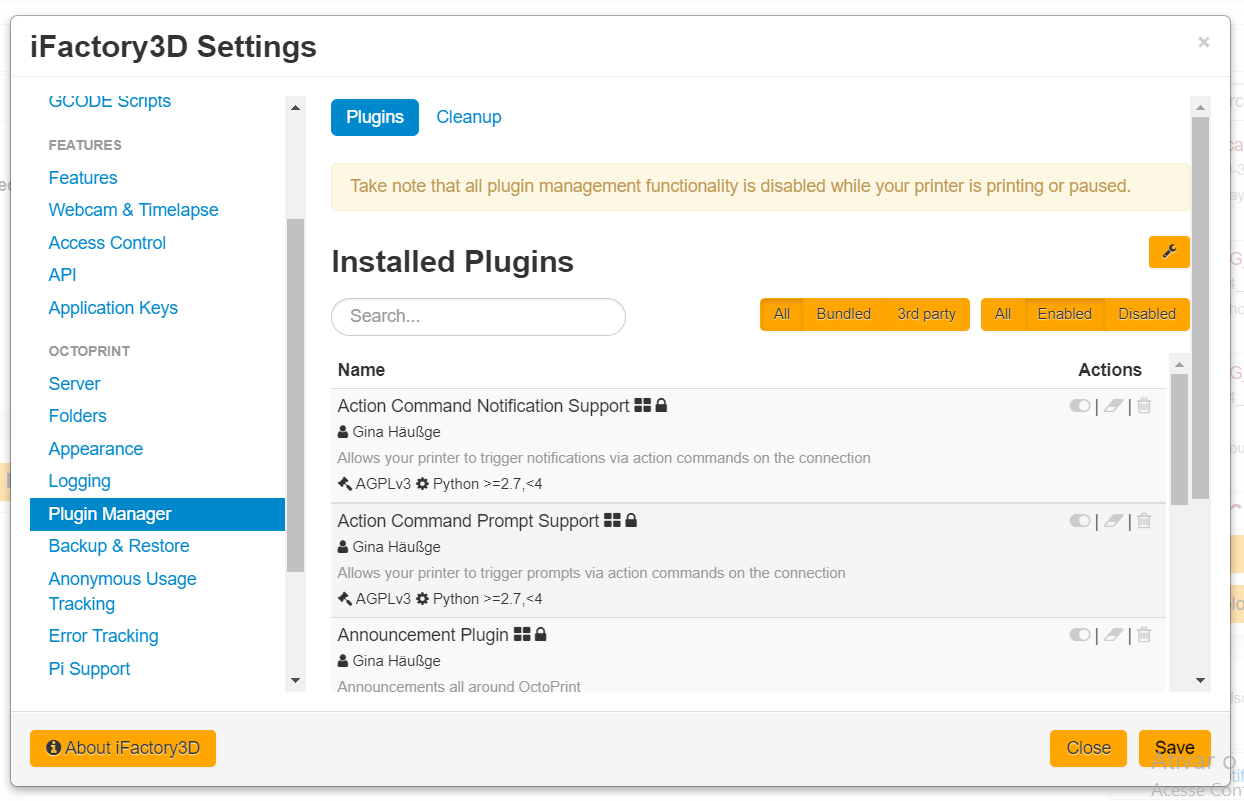Toggle Action Command Notification Support plugin
Image resolution: width=1244 pixels, height=801 pixels.
[1080, 406]
